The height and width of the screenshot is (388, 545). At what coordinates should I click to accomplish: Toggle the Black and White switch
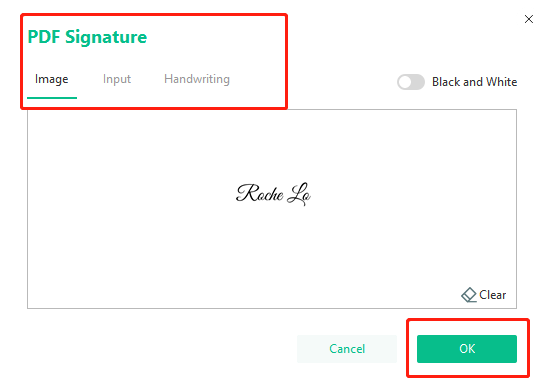pos(411,82)
